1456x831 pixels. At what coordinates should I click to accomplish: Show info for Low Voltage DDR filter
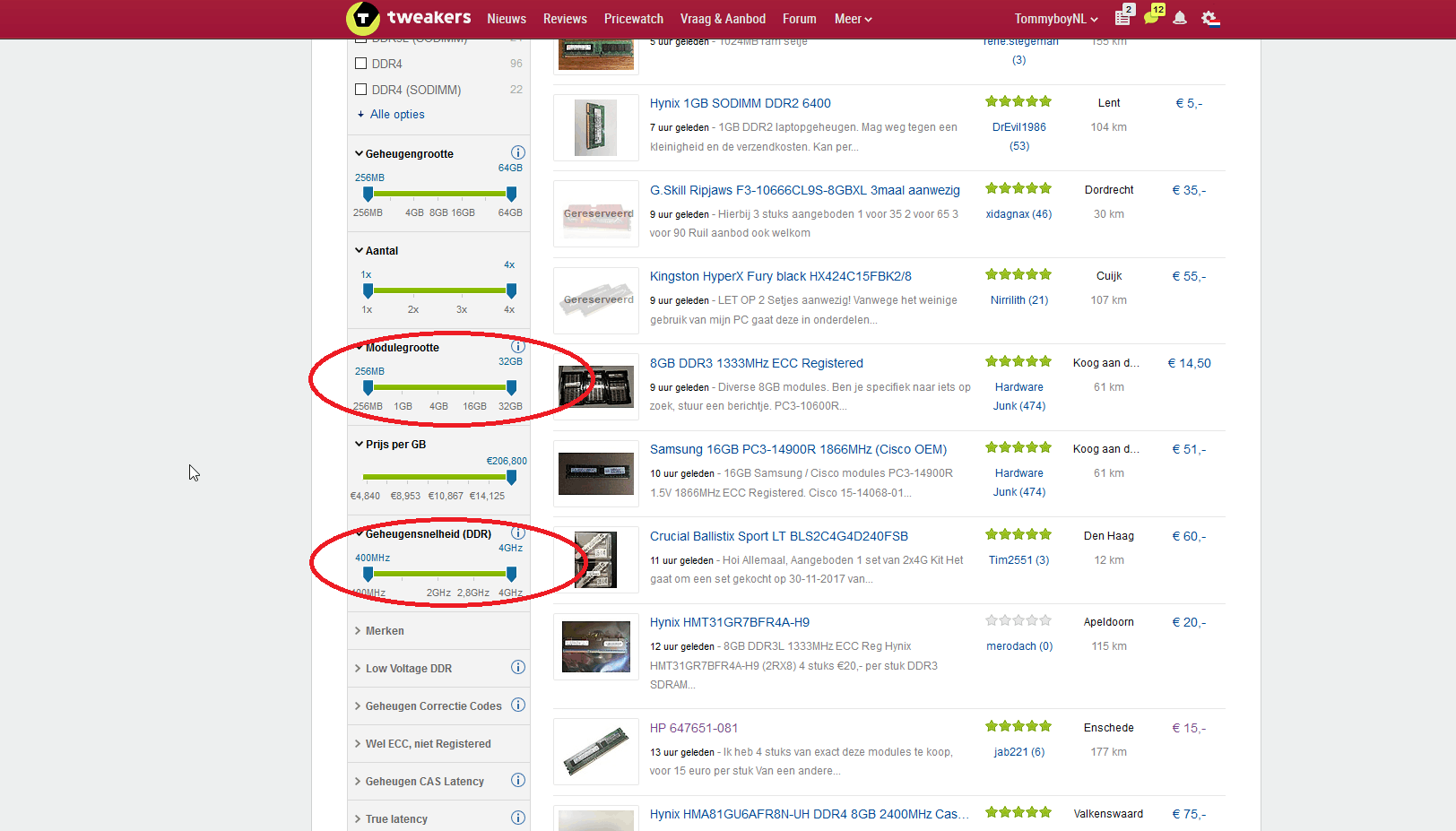coord(518,667)
